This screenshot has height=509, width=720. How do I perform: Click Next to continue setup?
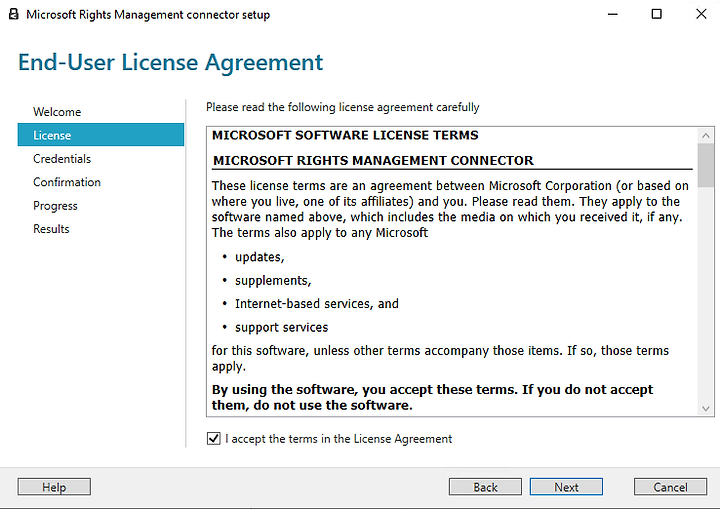click(x=566, y=487)
